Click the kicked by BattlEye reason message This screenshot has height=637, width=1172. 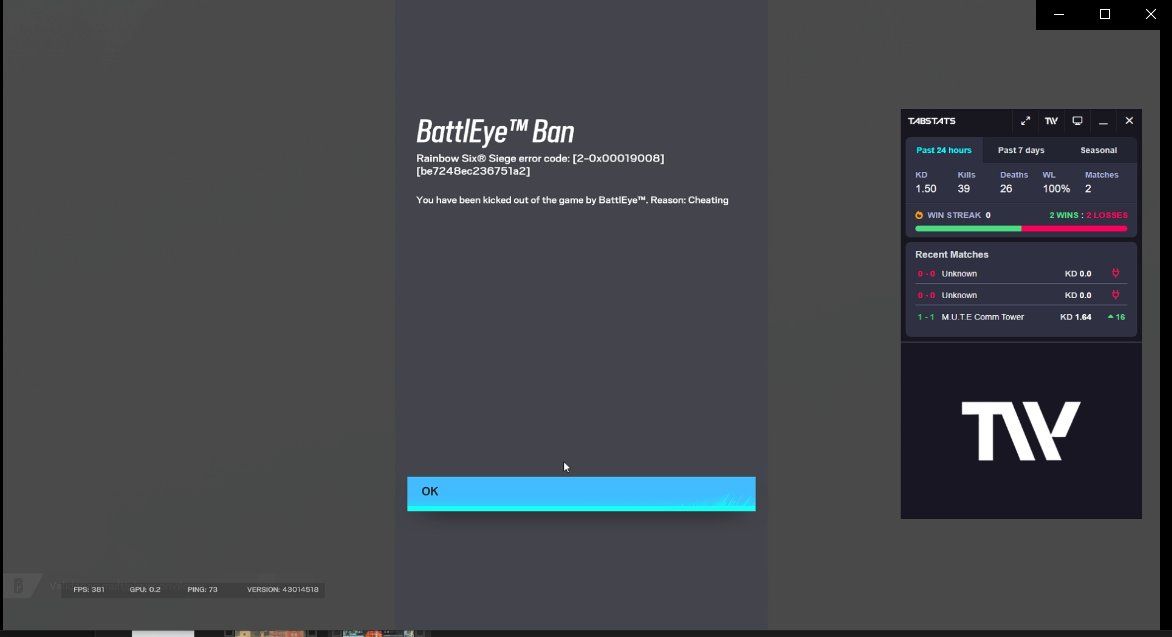[x=572, y=200]
